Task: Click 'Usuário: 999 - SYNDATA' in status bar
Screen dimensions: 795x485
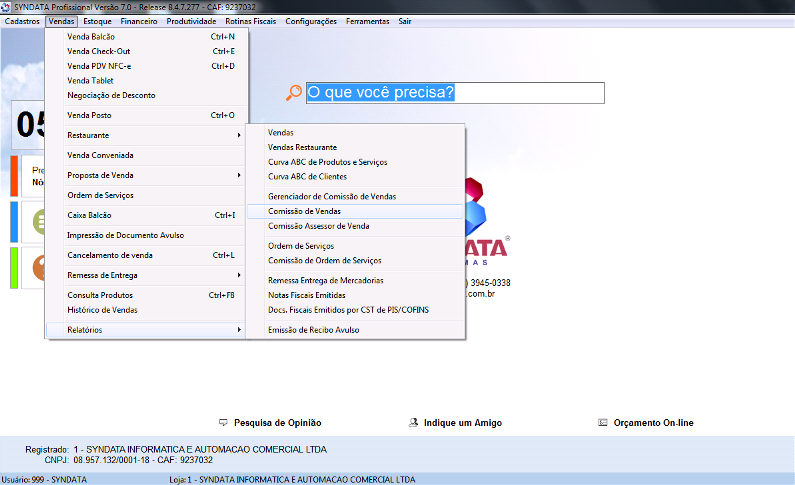Action: (44, 479)
